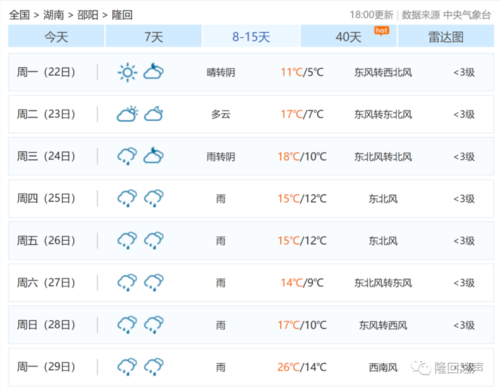Click the second rain icon for 周四 (25日)
The width and height of the screenshot is (500, 390).
[154, 198]
